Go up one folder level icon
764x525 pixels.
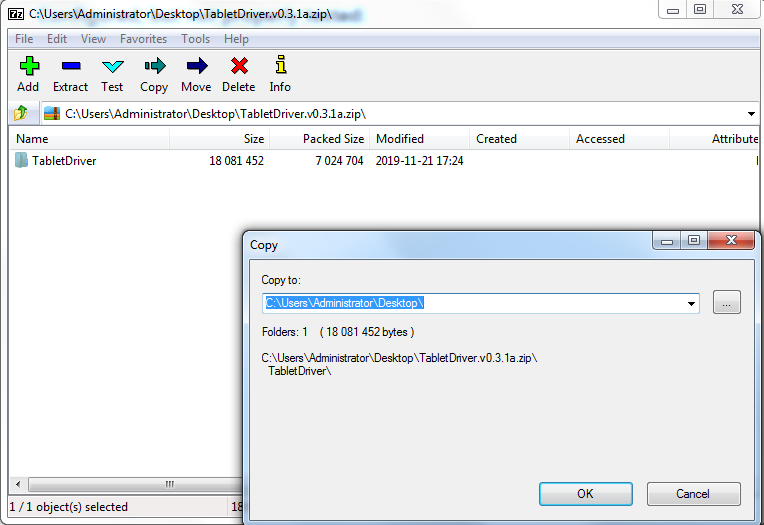[x=21, y=113]
